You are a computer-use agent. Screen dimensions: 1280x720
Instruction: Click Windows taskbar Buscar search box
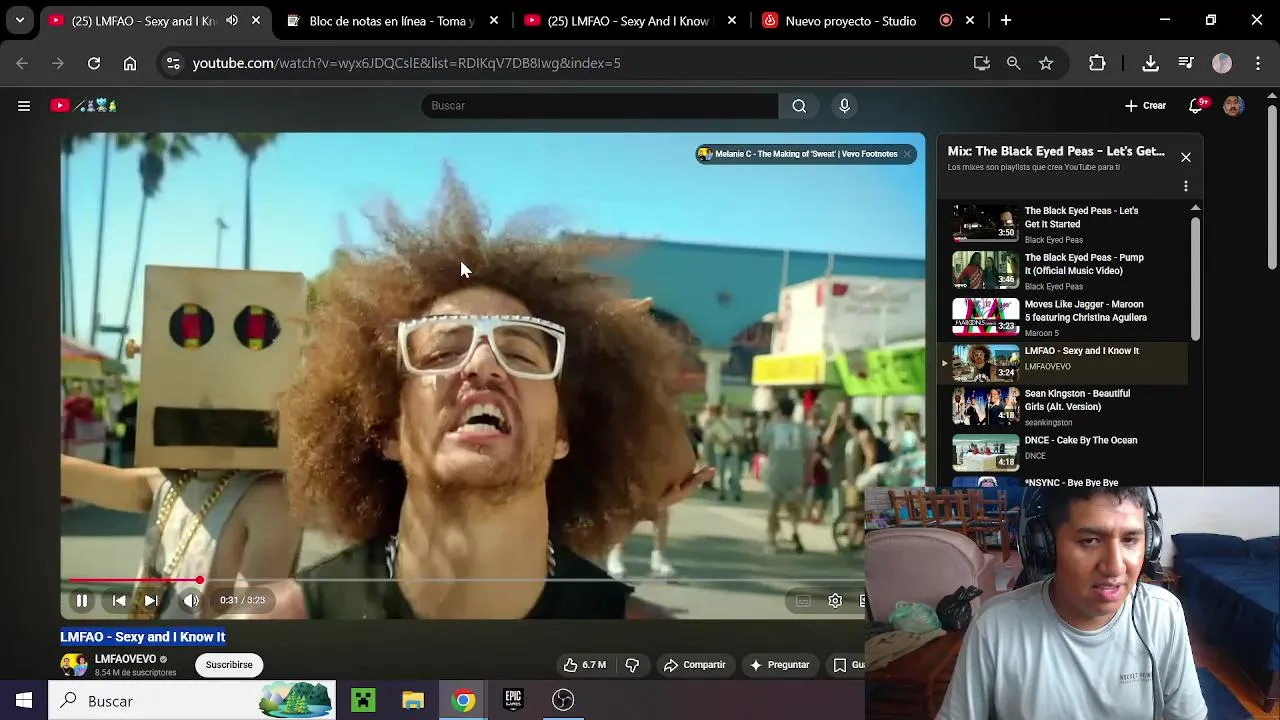click(192, 701)
